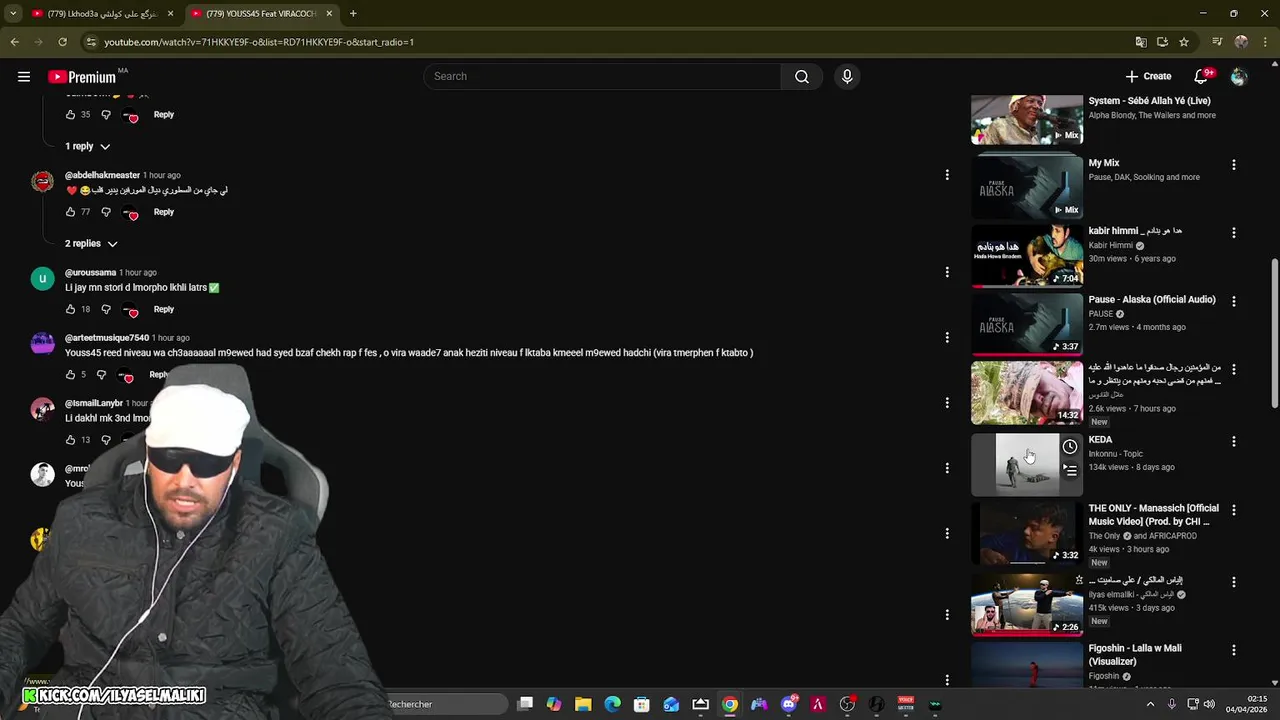Open more options for Pause - Alaska video
The height and width of the screenshot is (720, 1280).
[x=1234, y=301]
